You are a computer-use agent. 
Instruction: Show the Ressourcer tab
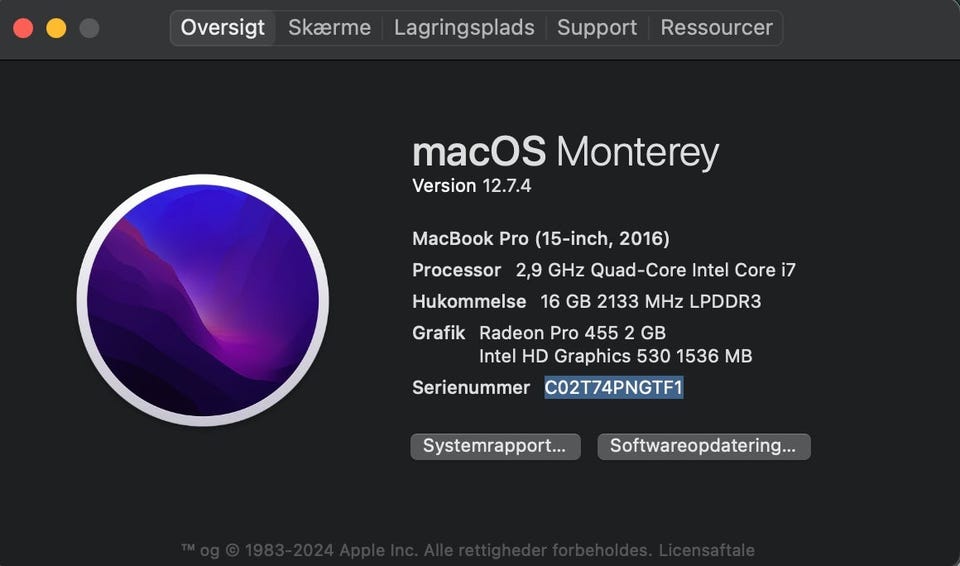point(716,28)
